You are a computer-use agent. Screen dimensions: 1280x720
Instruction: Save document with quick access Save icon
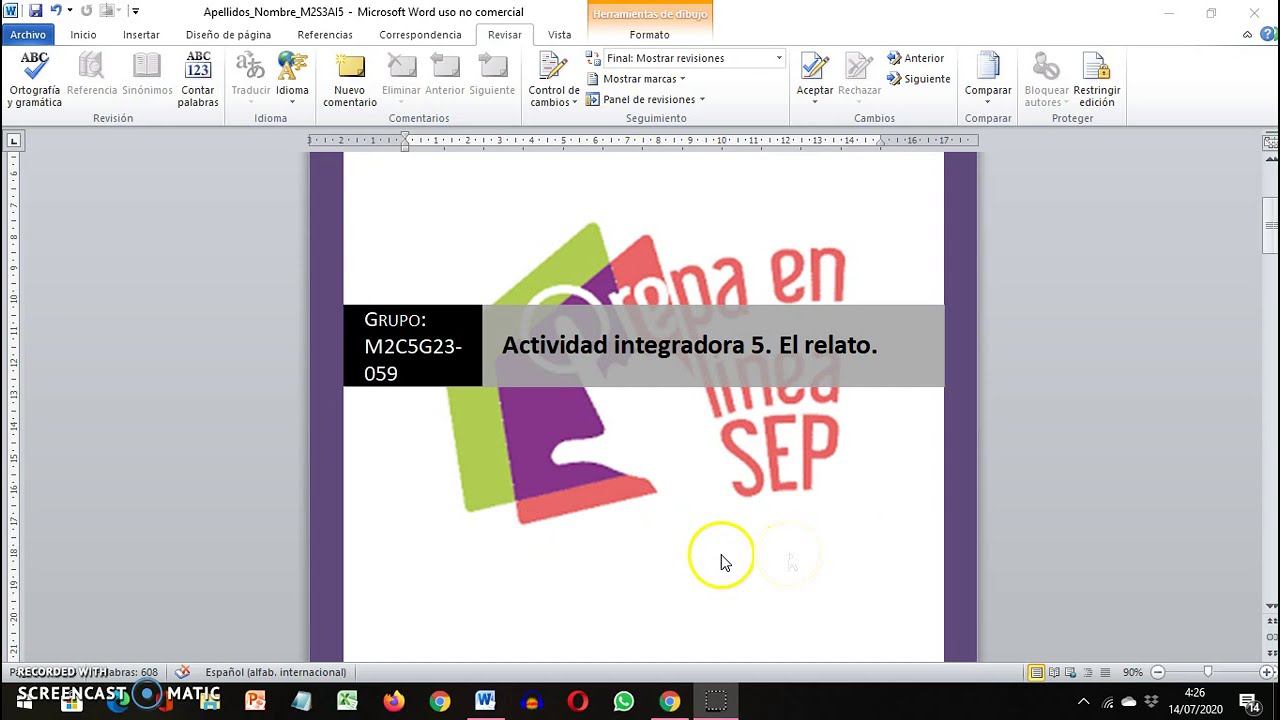tap(35, 11)
